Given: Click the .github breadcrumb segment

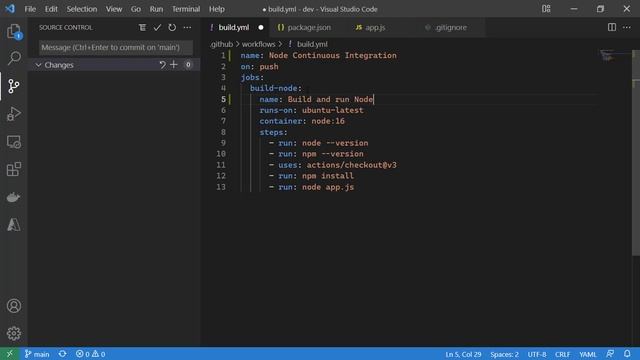Looking at the screenshot, I should click(x=221, y=44).
